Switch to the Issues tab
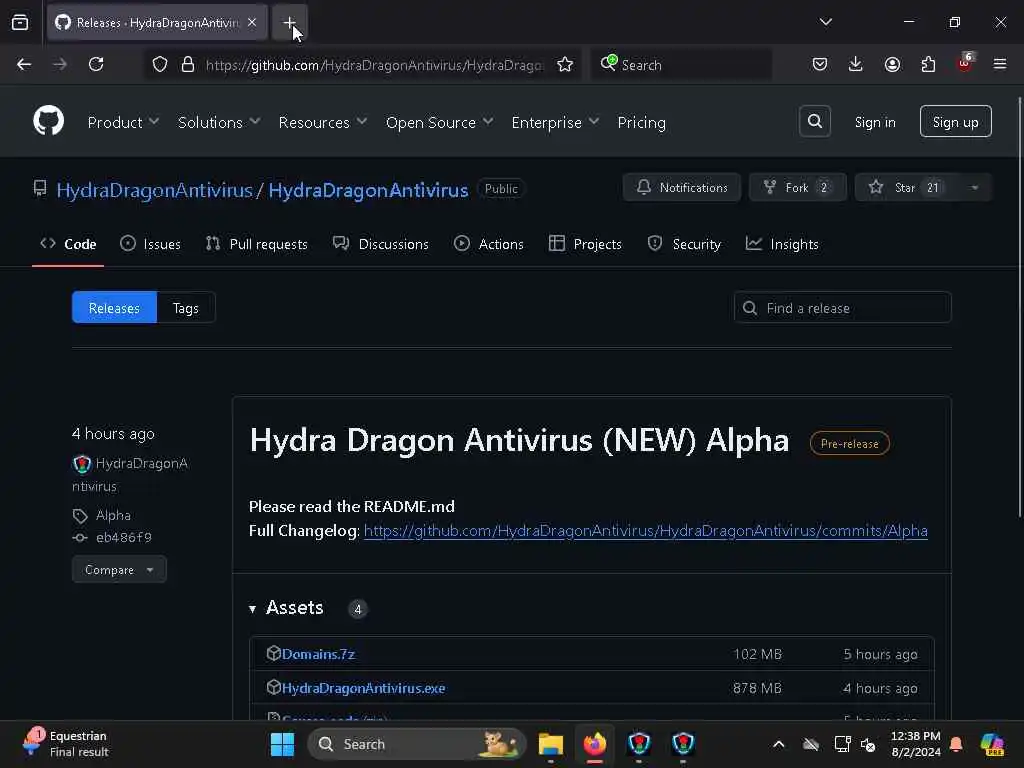The width and height of the screenshot is (1024, 768). 150,244
